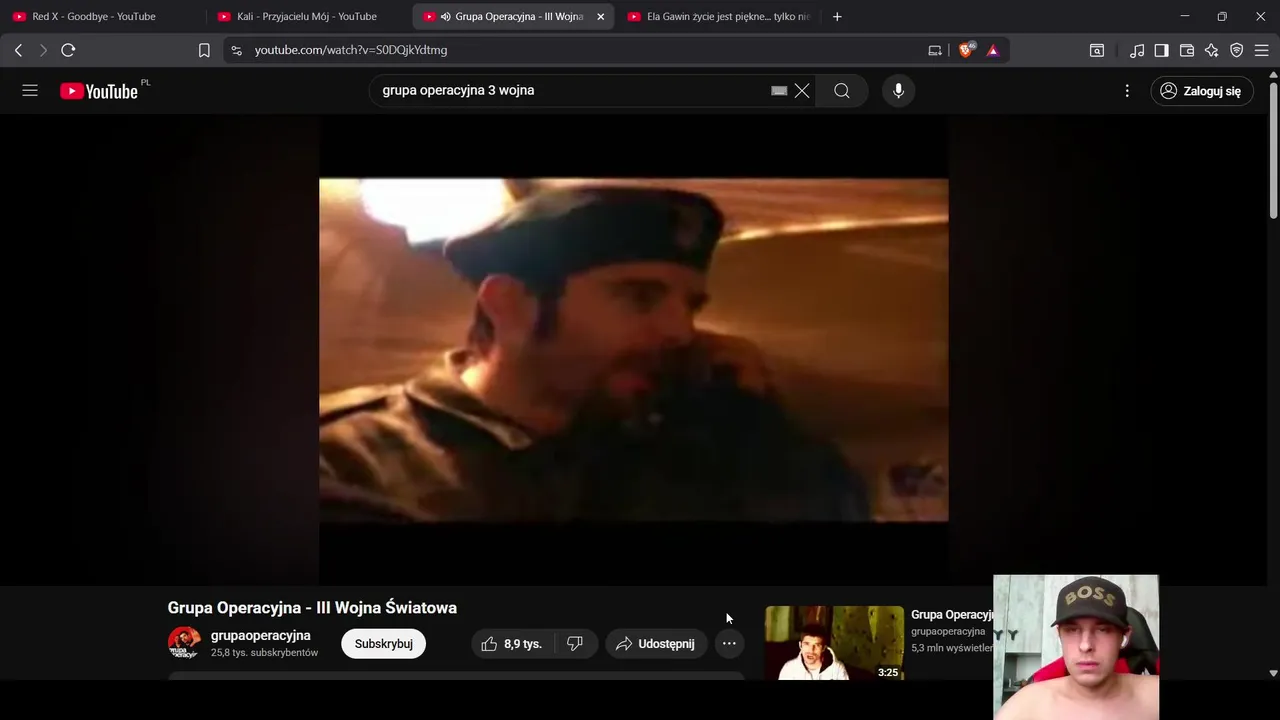This screenshot has width=1280, height=720.
Task: Open the grupaoperacyjna channel name link
Action: click(x=260, y=636)
